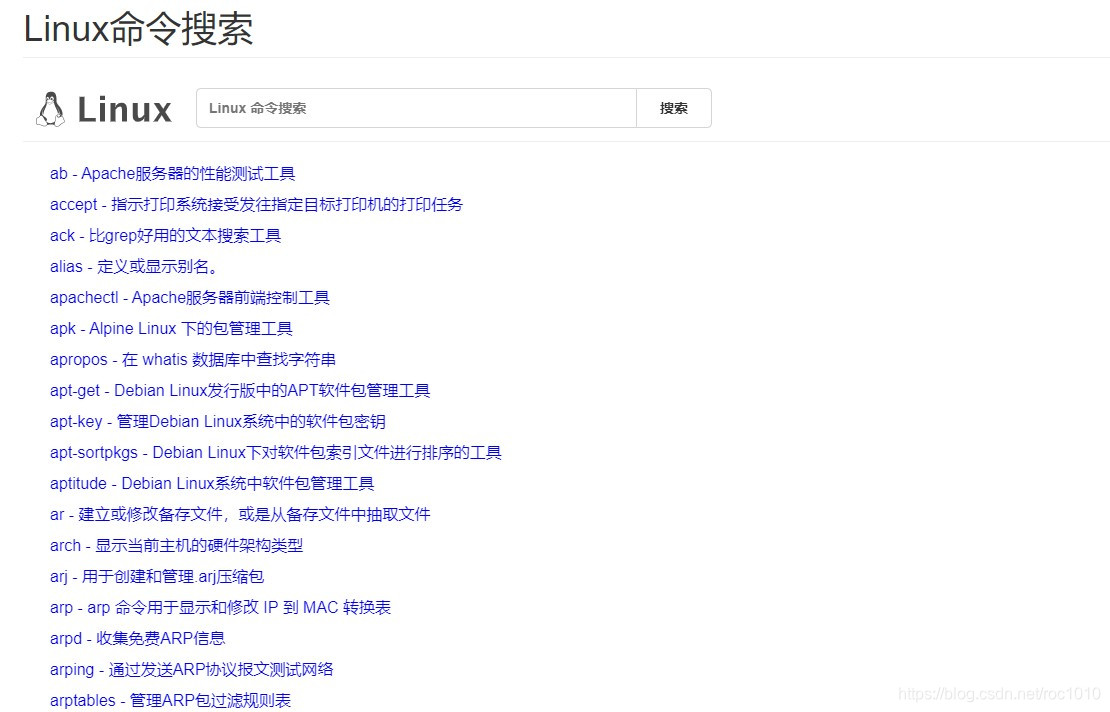1110x712 pixels.
Task: Open the apt-key 软件包密钥 link
Action: pyautogui.click(x=218, y=422)
